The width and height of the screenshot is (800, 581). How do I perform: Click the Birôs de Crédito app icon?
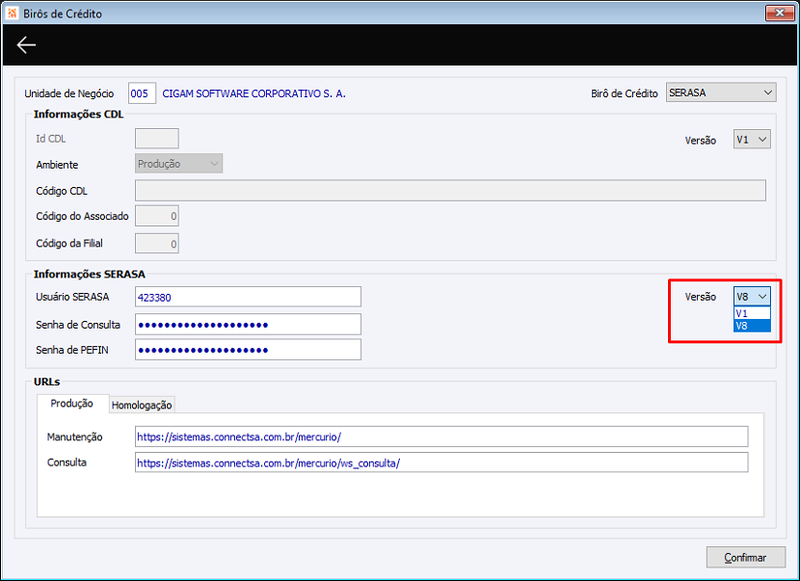12,13
